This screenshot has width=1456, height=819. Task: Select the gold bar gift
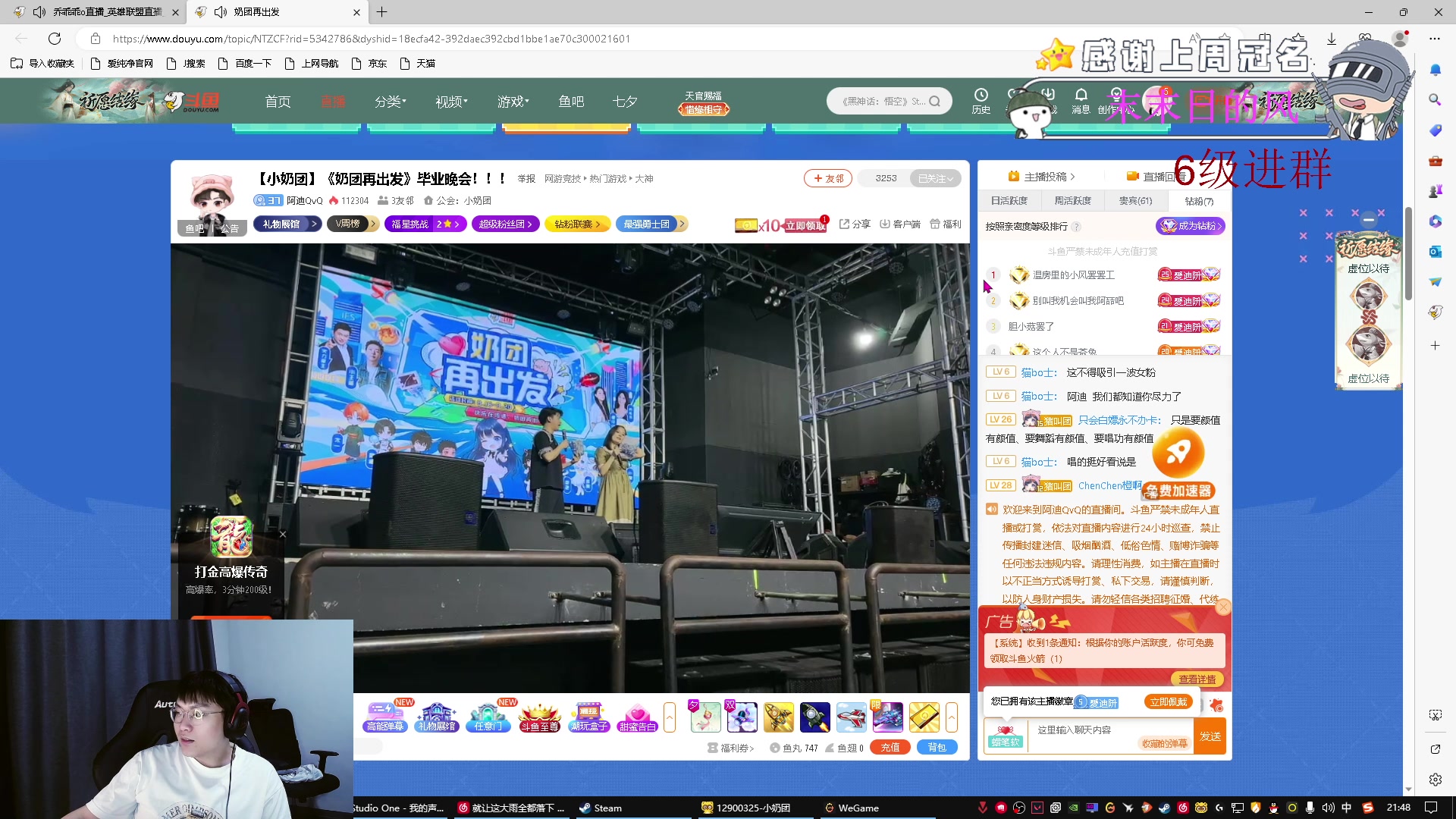coord(924,717)
